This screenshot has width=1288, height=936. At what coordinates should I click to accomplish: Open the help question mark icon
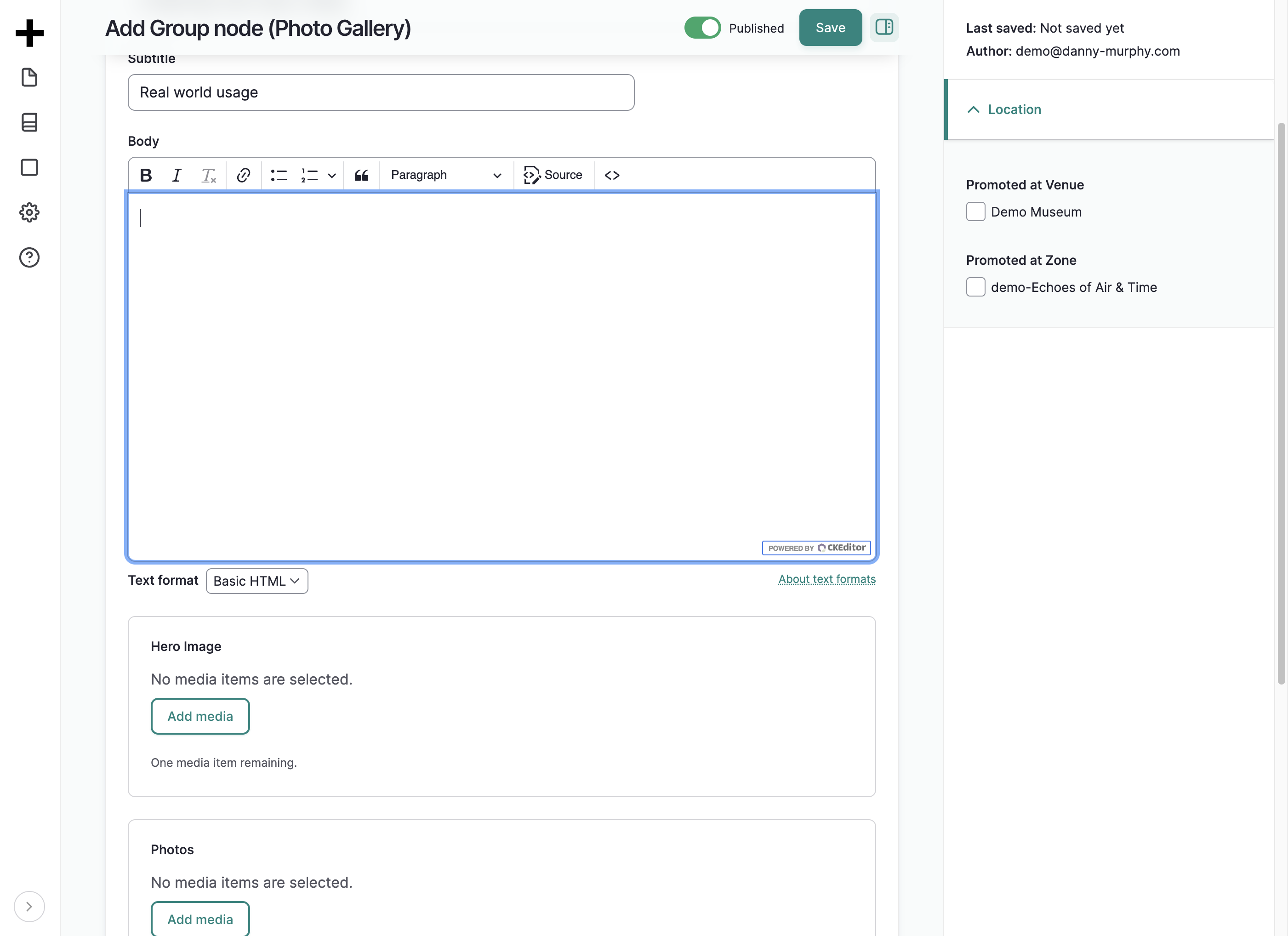point(29,258)
